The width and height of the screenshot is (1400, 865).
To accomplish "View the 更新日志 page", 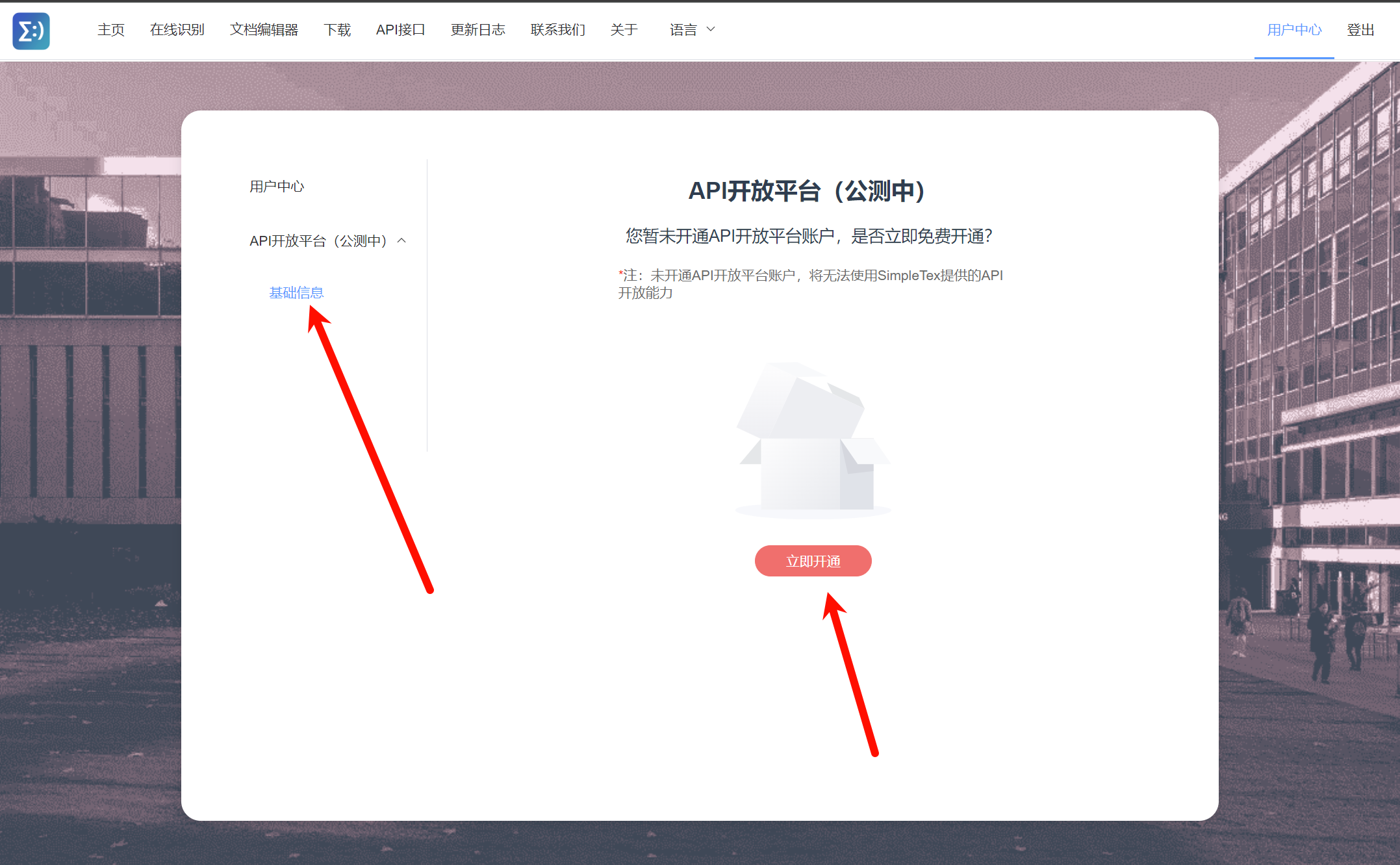I will 477,30.
